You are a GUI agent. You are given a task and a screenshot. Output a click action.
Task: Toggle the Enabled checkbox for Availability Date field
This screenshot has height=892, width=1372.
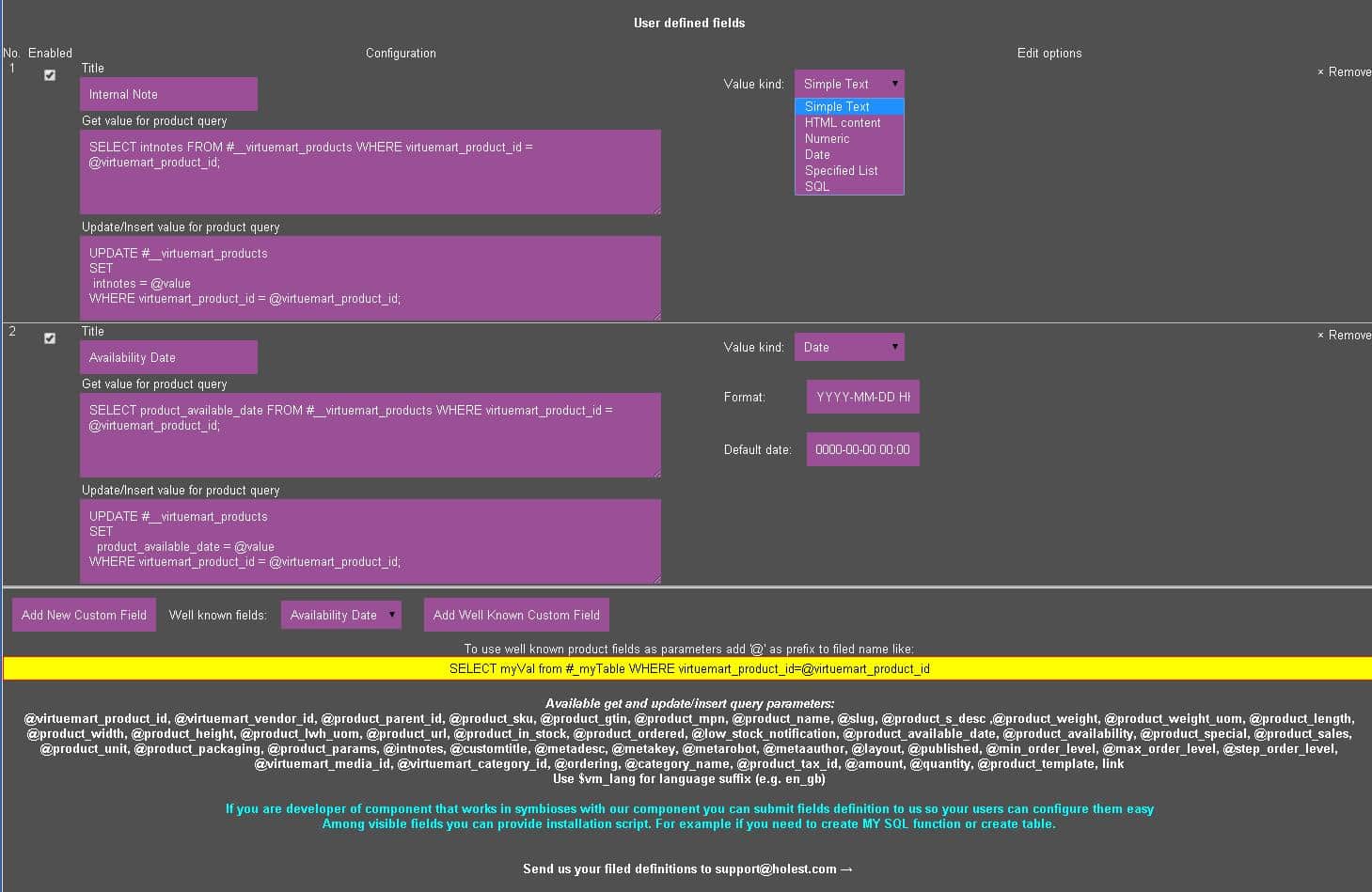pyautogui.click(x=49, y=338)
